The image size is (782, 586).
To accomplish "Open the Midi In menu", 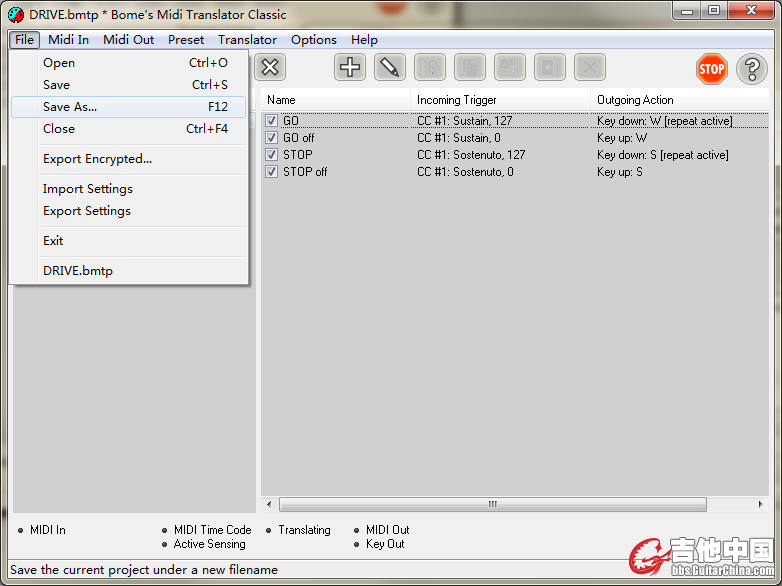I will 68,40.
